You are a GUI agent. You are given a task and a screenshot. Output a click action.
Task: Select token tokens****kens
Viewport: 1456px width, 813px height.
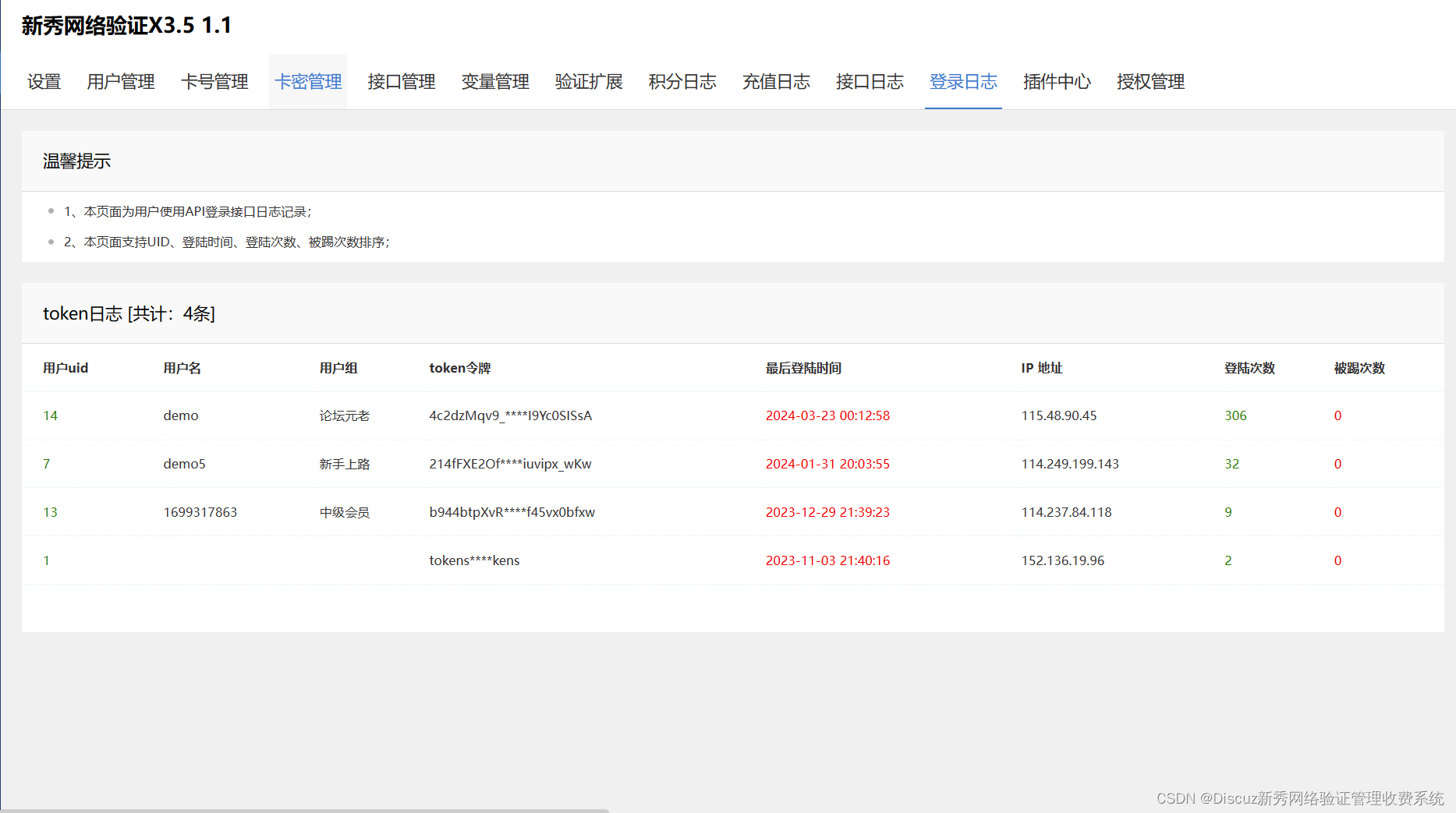474,560
